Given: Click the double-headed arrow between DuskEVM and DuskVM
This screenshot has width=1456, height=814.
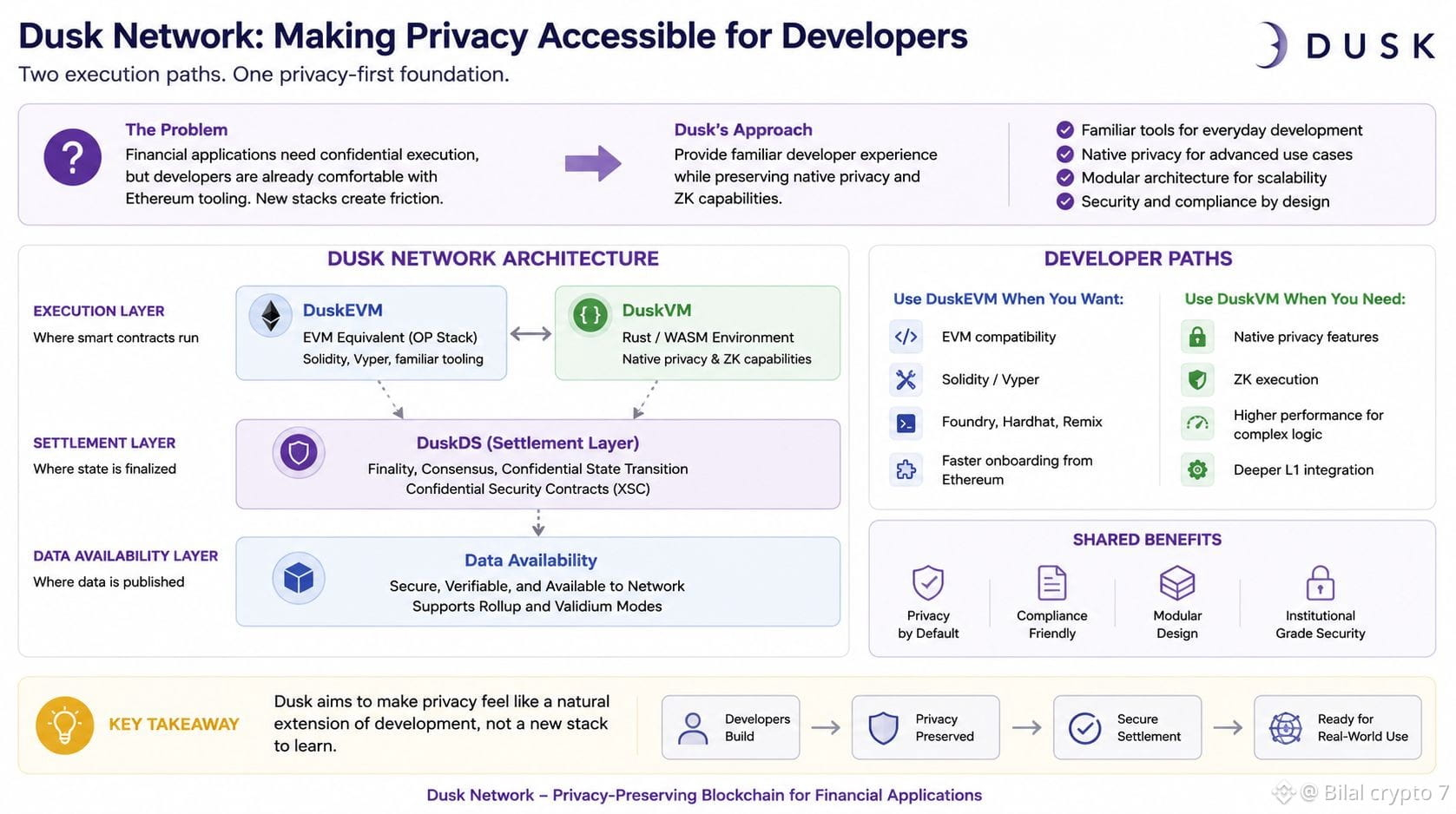Looking at the screenshot, I should click(x=530, y=334).
